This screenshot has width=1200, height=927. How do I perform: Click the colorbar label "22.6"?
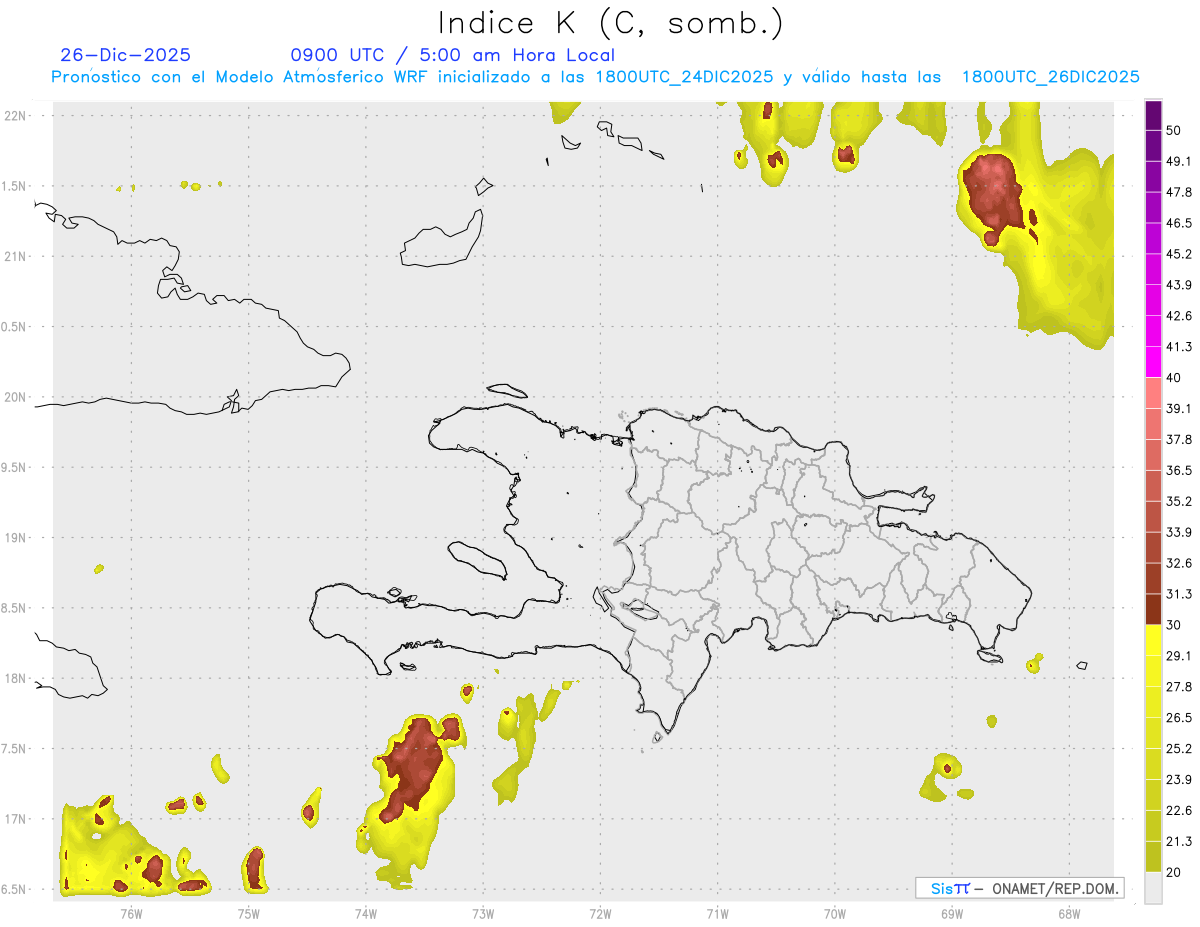point(1179,810)
